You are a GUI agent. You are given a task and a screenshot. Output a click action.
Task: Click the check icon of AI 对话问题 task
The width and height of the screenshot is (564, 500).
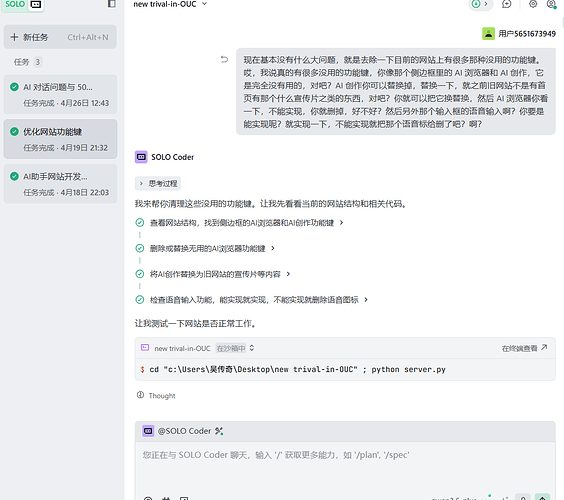pos(14,87)
